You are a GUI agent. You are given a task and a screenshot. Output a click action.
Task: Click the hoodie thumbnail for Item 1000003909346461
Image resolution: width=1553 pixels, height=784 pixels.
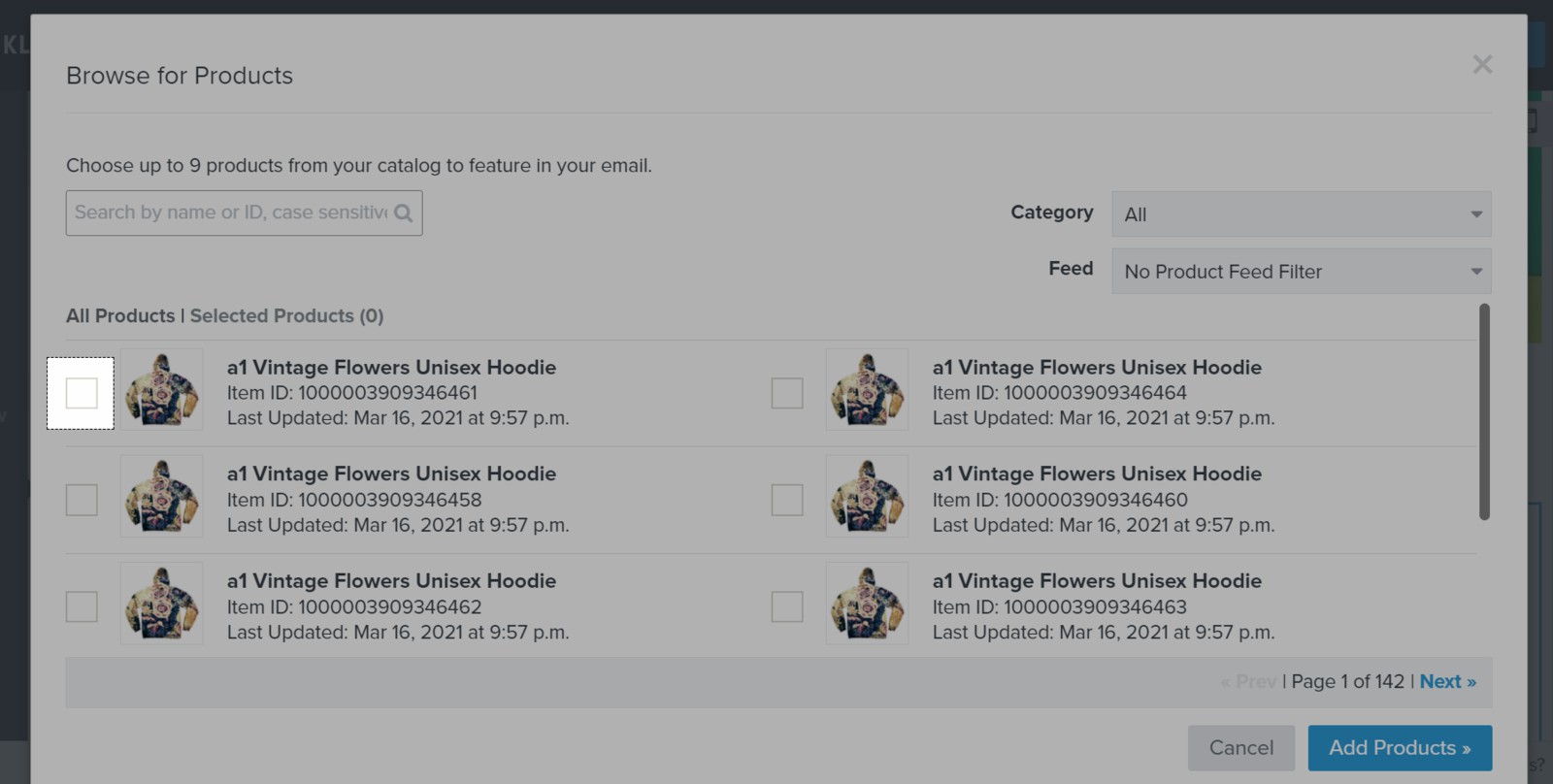coord(161,392)
